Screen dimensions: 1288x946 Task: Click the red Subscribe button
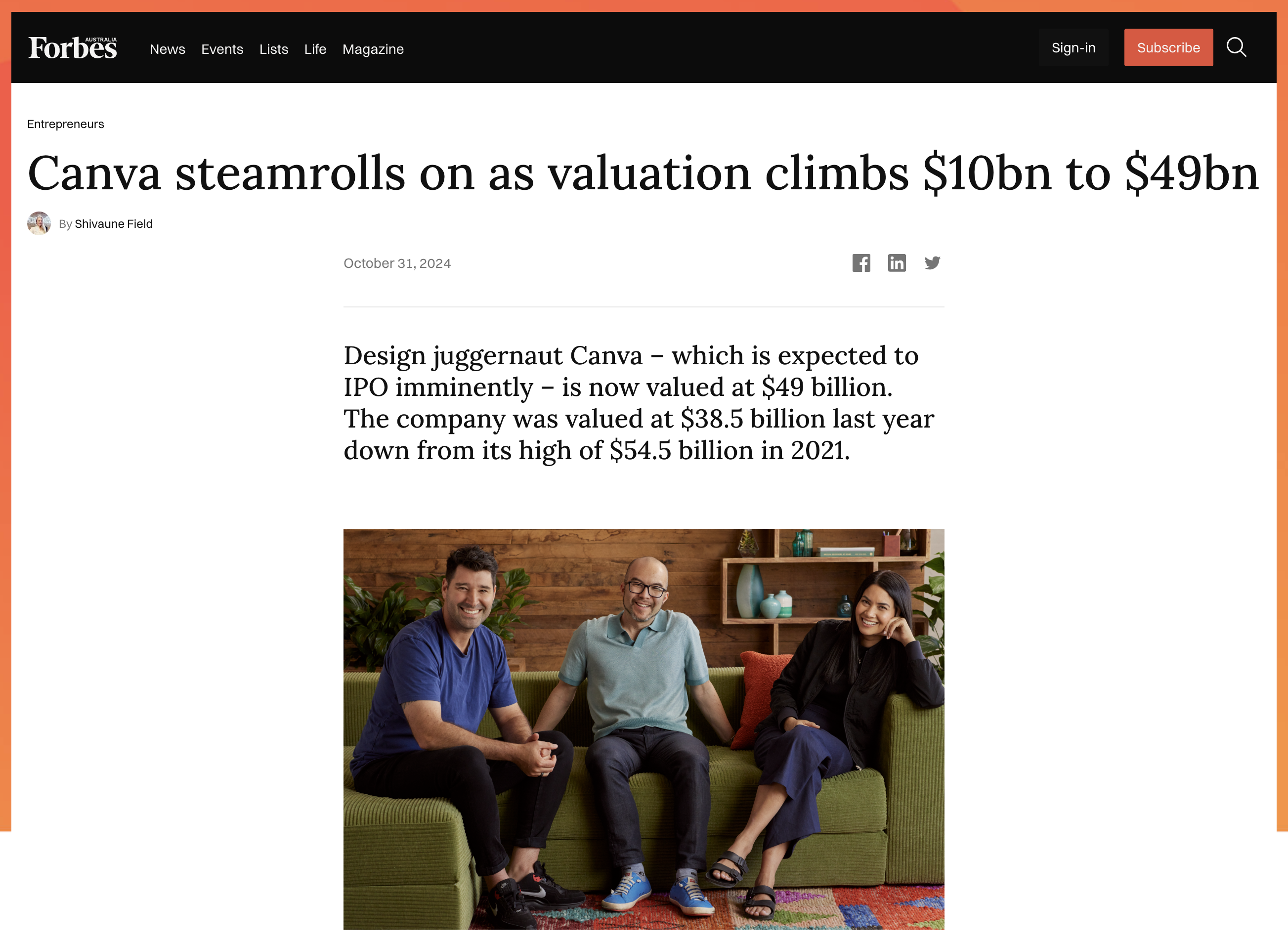pos(1168,47)
